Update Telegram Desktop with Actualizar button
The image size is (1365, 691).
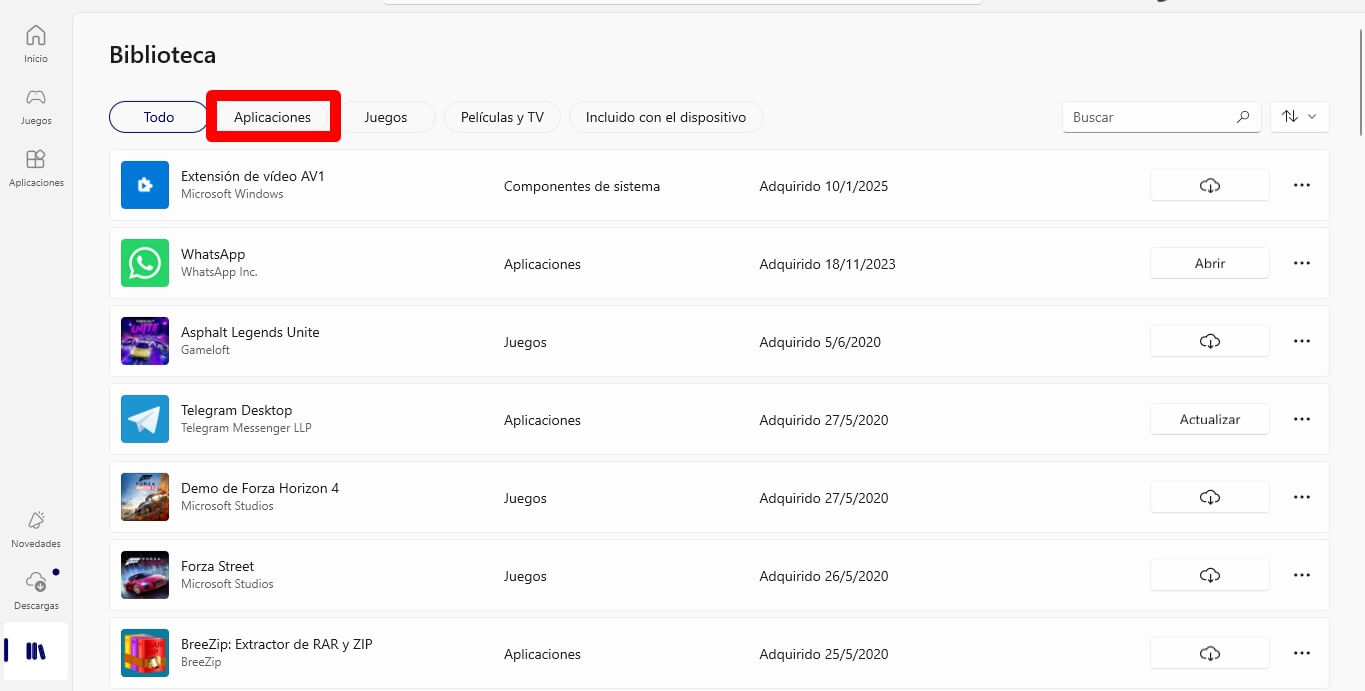pos(1210,419)
